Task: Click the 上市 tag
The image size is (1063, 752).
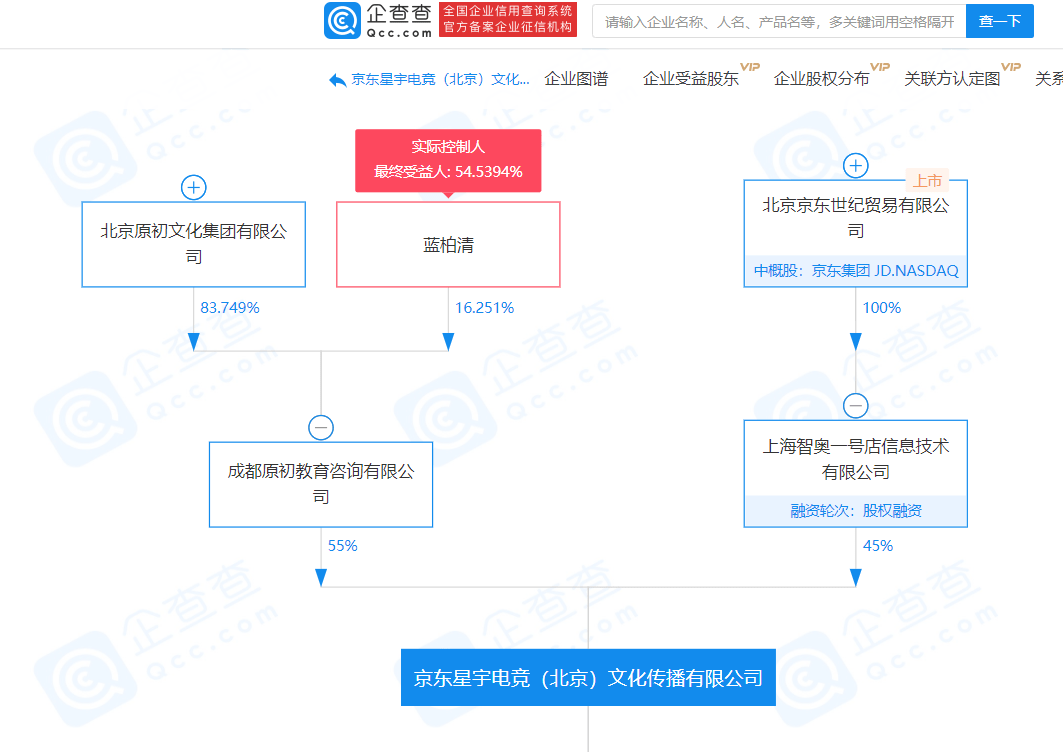Action: (x=927, y=180)
